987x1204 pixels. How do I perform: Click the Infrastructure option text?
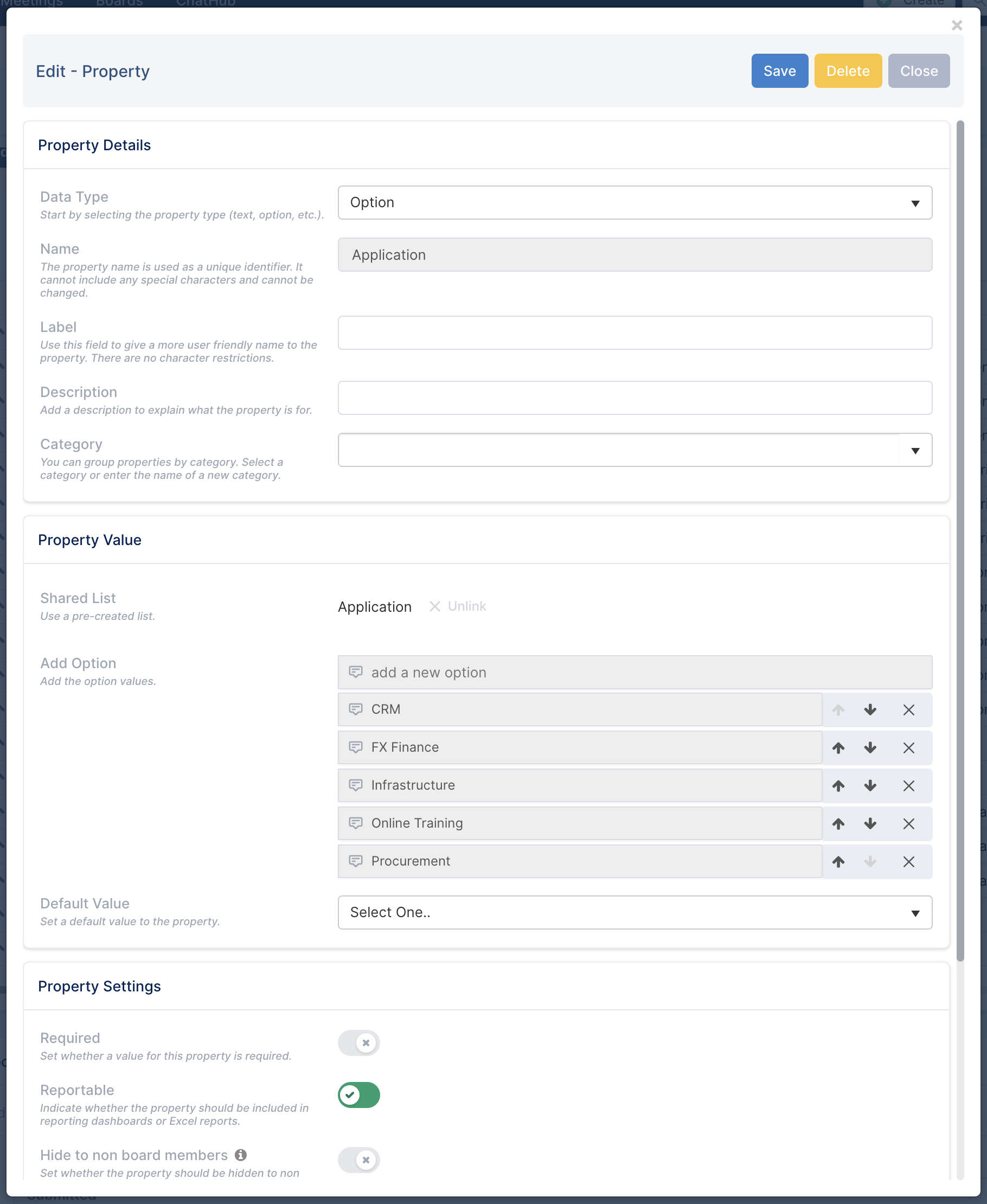(413, 786)
